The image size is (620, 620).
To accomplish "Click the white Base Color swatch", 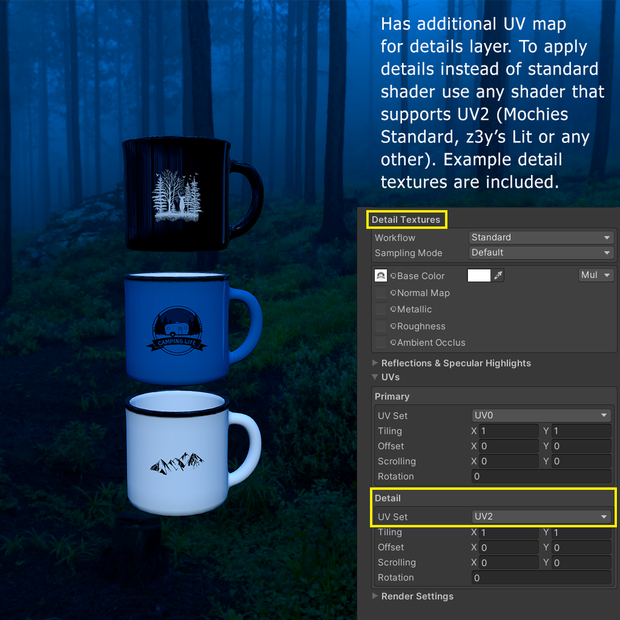I will pos(479,275).
